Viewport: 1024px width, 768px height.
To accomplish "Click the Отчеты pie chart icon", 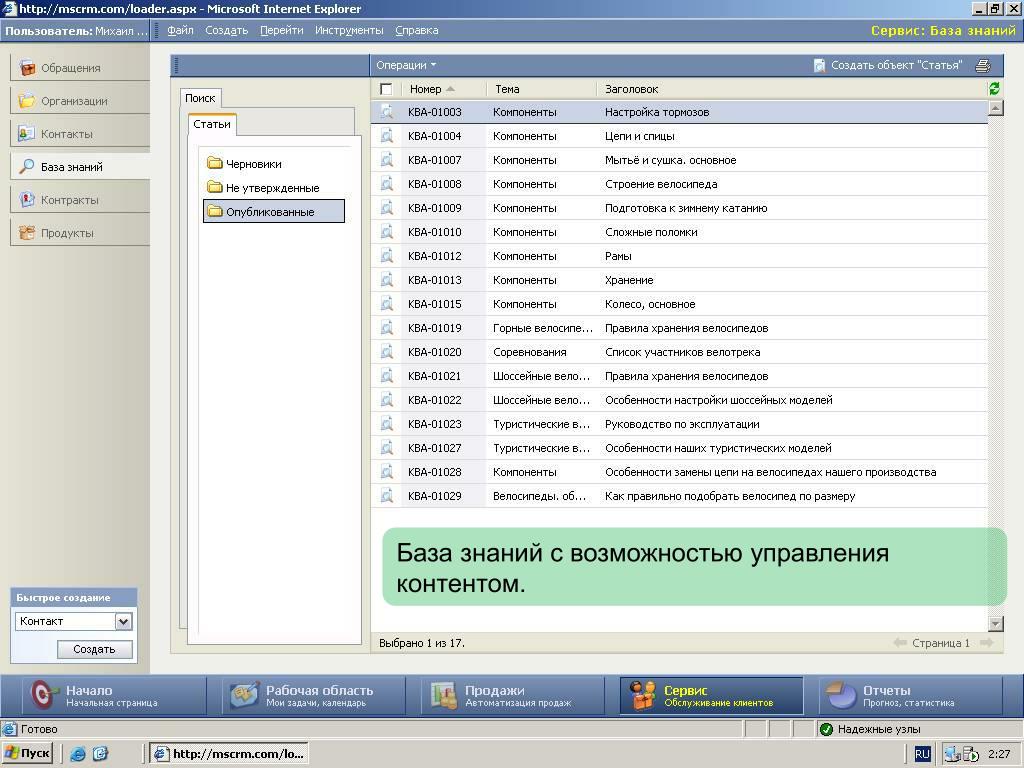I will [x=841, y=696].
